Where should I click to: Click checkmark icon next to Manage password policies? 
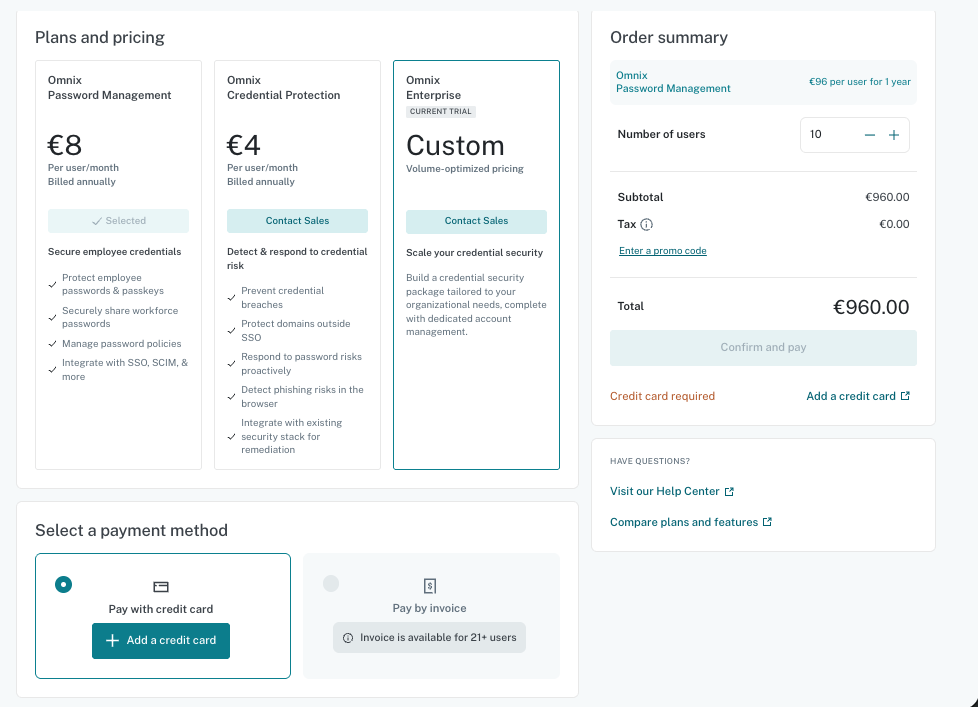[x=52, y=344]
